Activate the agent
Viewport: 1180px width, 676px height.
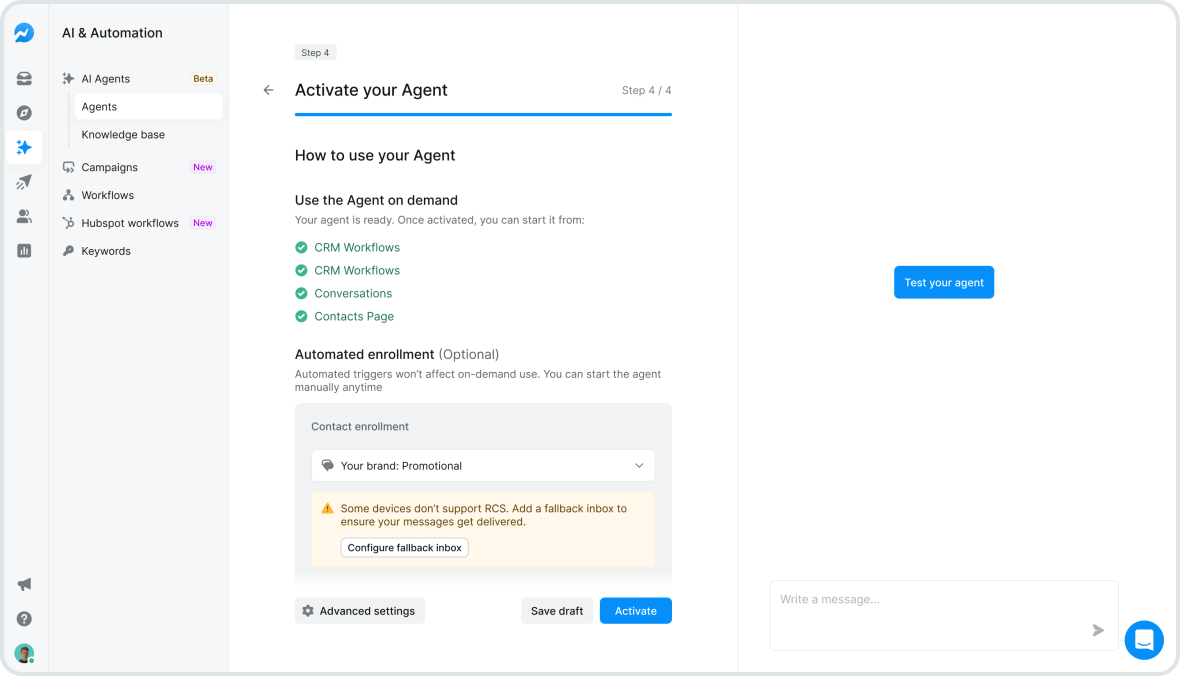pyautogui.click(x=635, y=610)
